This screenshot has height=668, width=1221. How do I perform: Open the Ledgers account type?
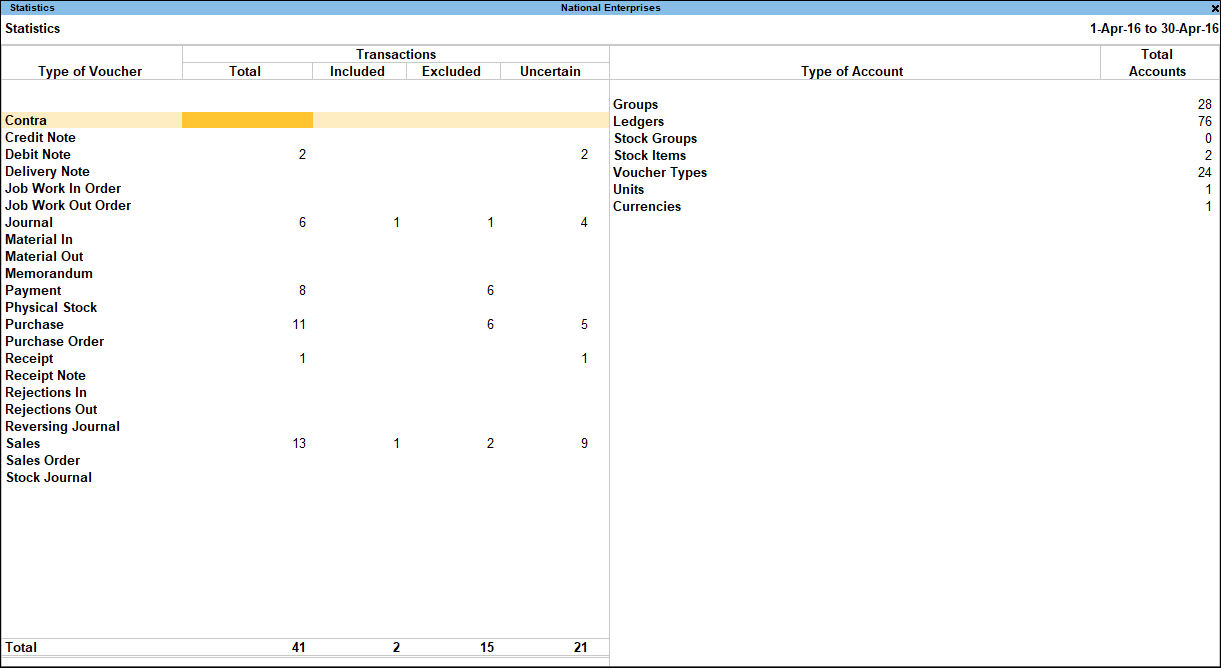pos(638,121)
